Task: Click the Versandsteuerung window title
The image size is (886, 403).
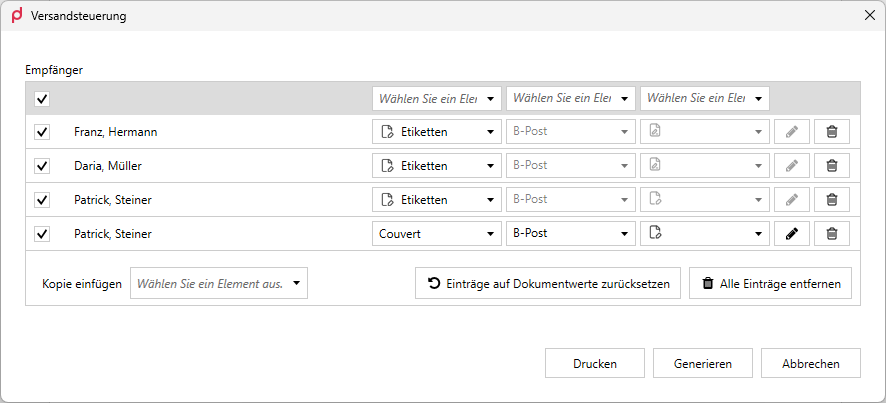Action: click(79, 16)
